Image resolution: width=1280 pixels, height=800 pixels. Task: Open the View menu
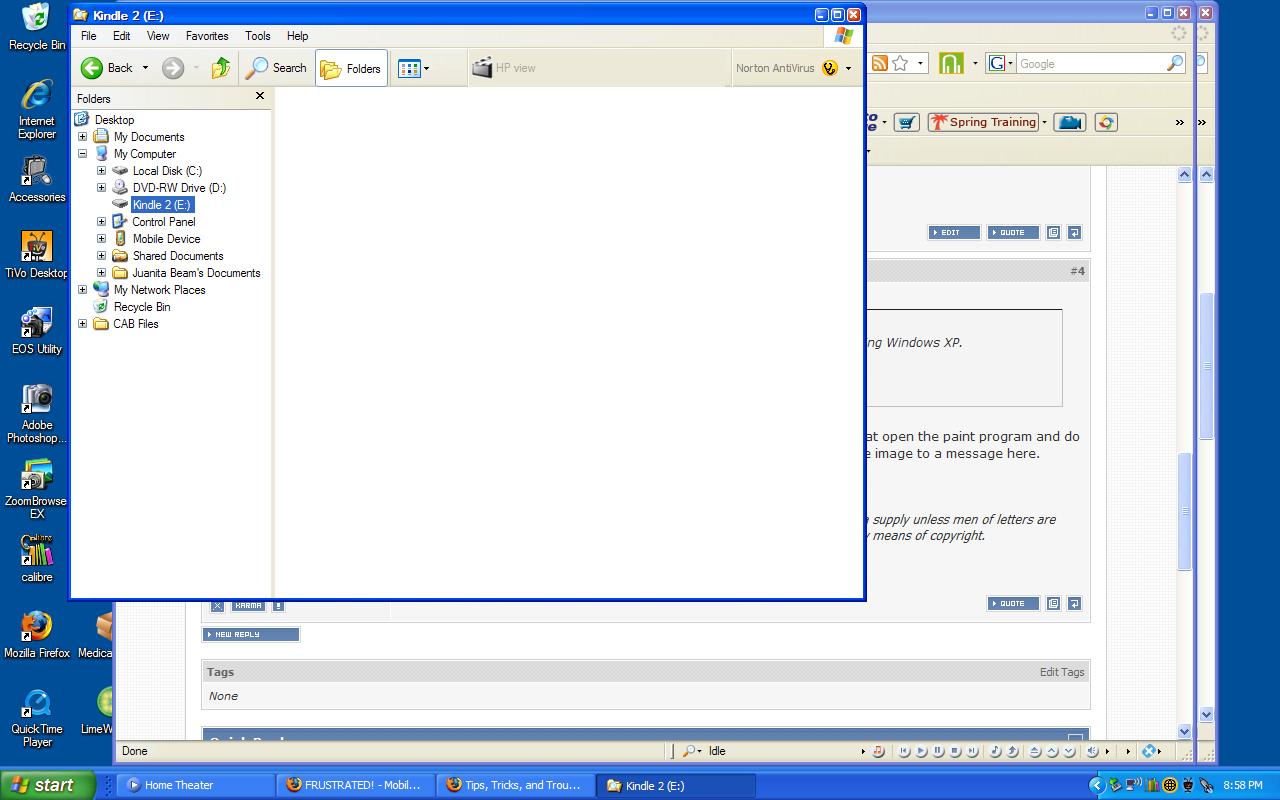point(158,36)
